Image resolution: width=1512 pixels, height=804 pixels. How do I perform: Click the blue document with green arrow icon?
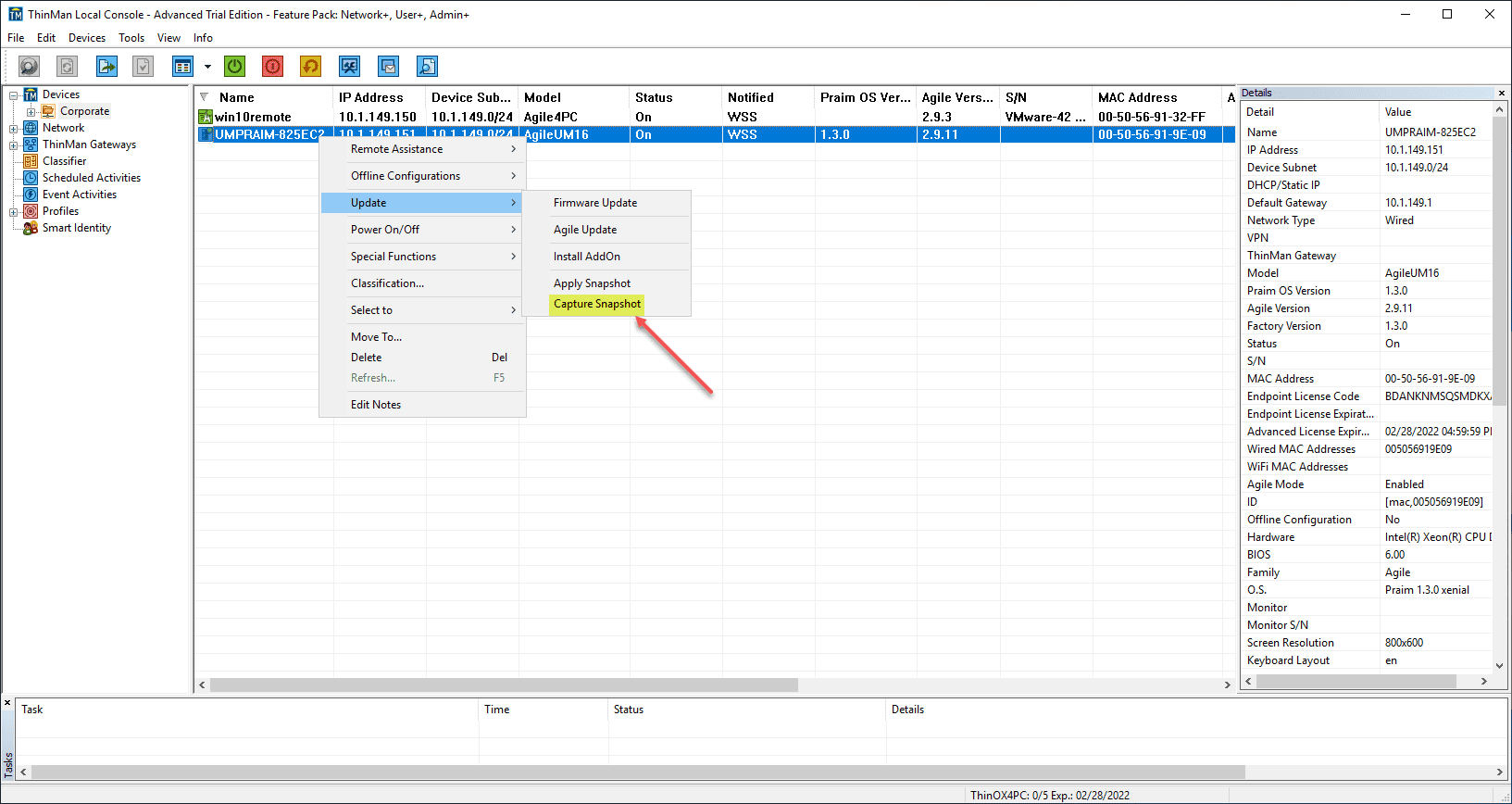point(107,67)
